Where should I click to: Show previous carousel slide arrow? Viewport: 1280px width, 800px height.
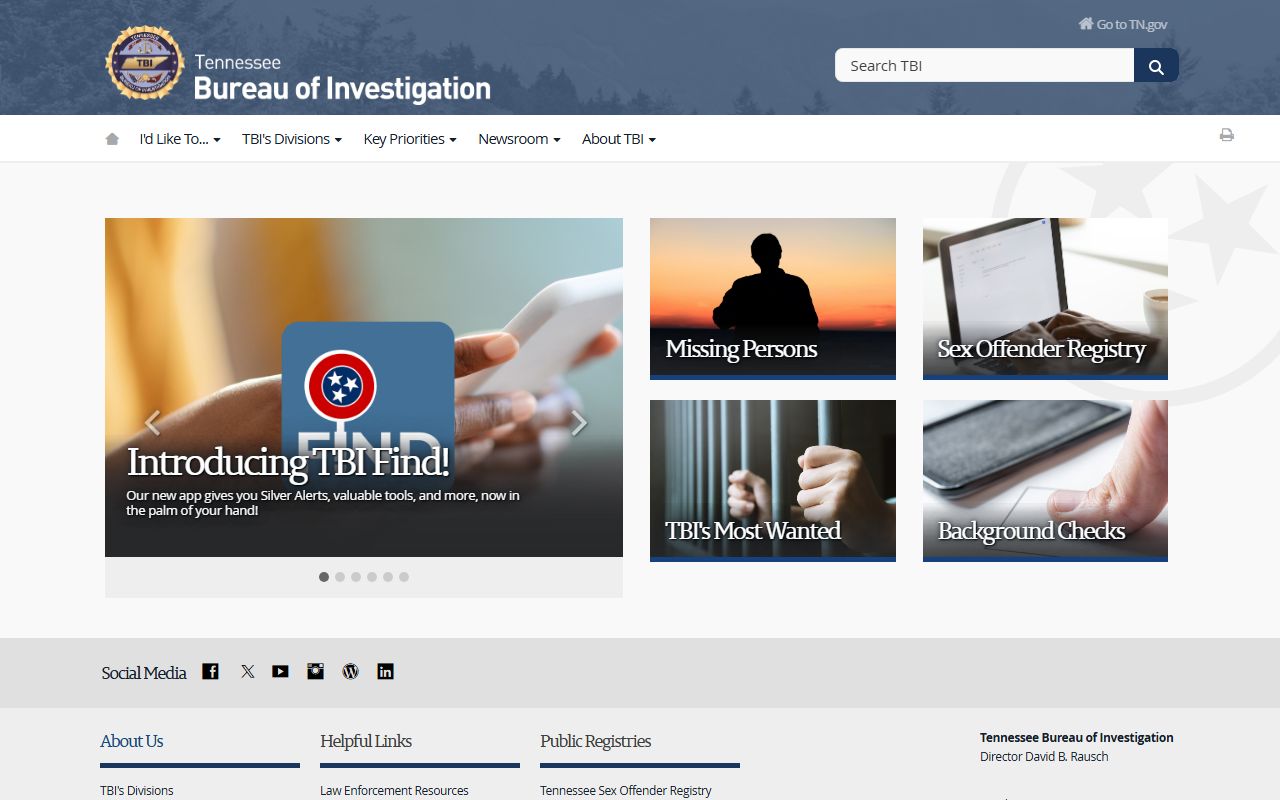152,423
